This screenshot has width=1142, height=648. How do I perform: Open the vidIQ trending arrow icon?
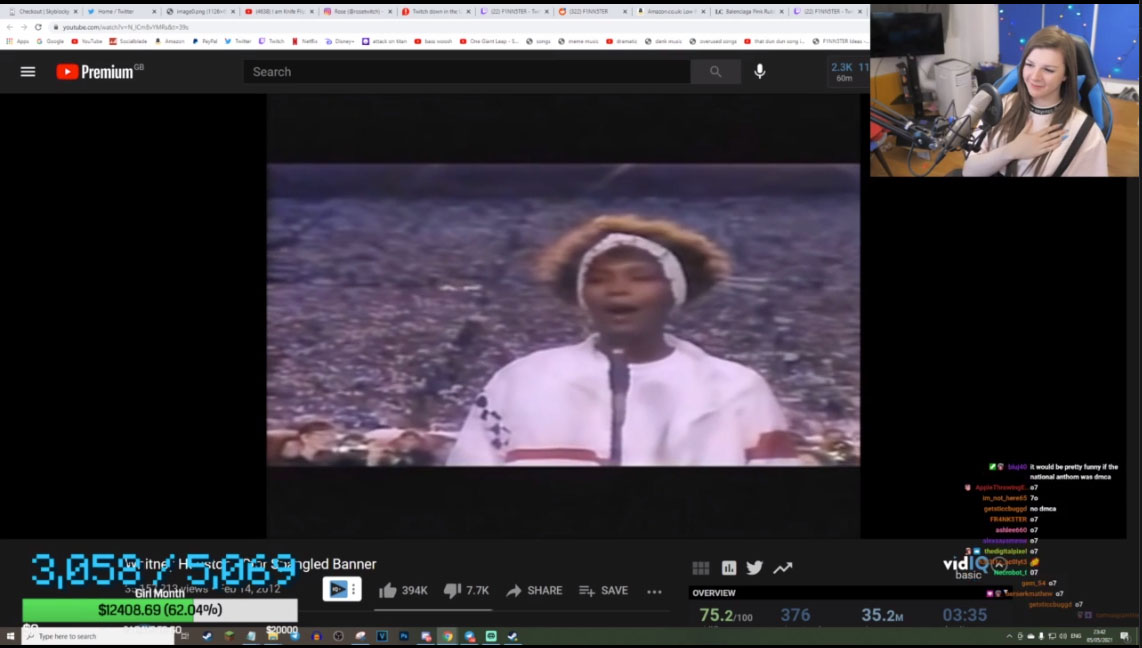coord(782,568)
